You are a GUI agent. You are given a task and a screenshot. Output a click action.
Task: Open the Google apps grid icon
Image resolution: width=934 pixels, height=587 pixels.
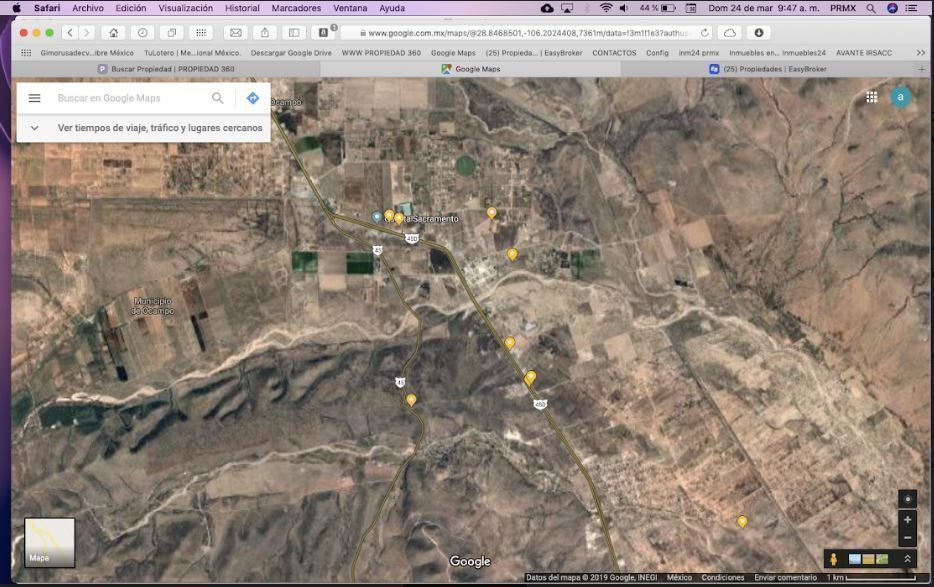[872, 97]
